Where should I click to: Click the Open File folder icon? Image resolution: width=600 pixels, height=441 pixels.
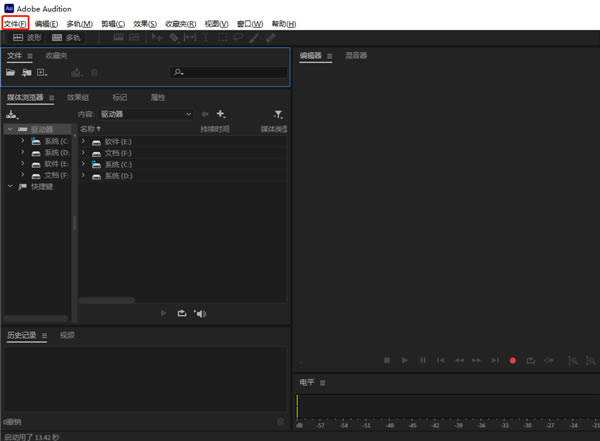[x=11, y=73]
